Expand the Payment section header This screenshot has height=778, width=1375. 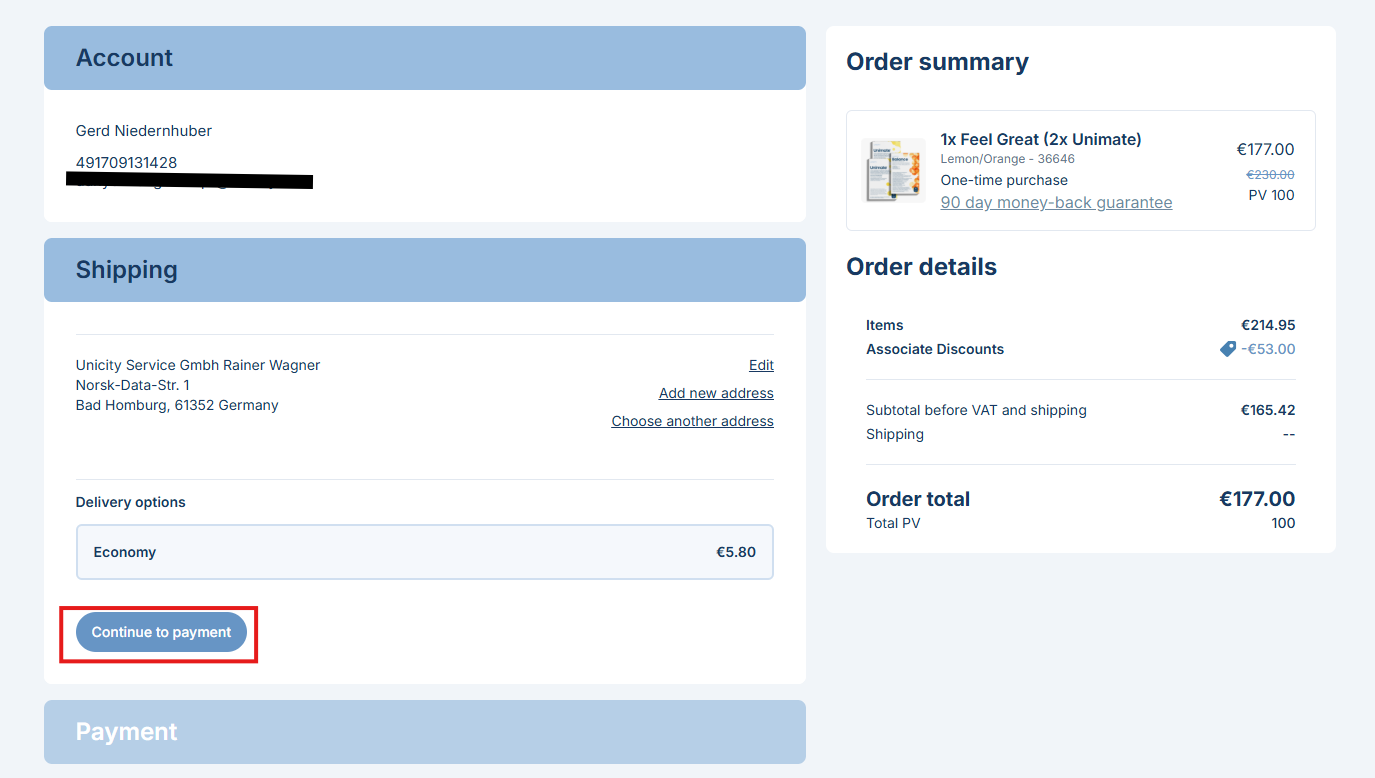coord(424,732)
